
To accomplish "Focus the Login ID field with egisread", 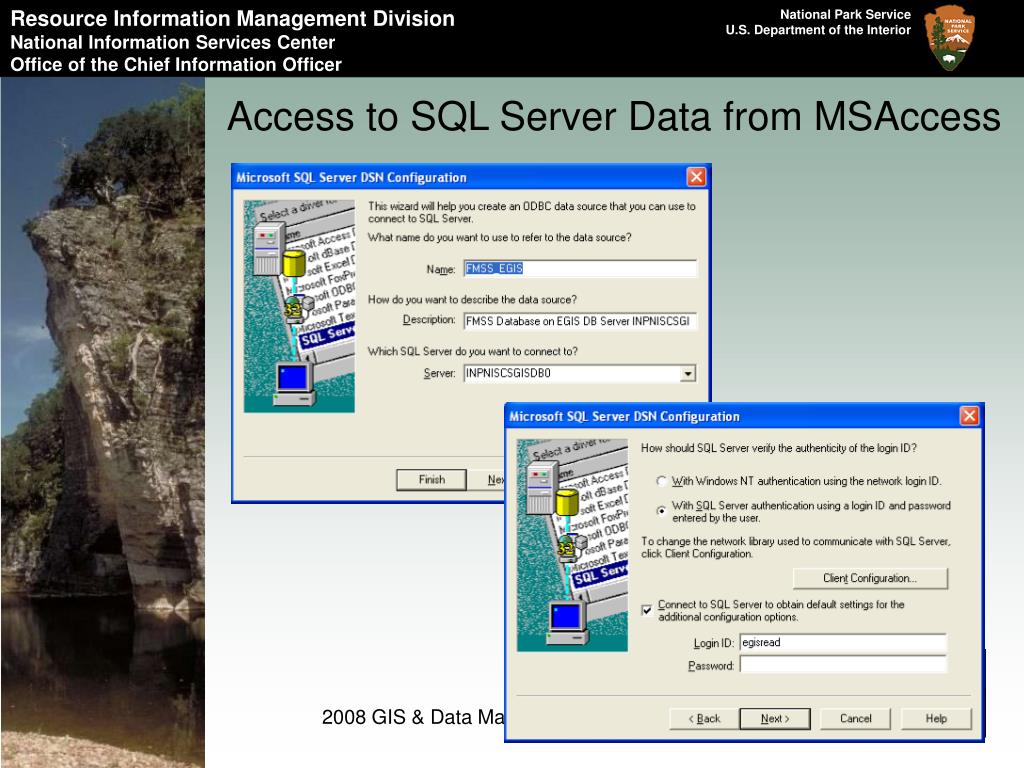I will pyautogui.click(x=843, y=643).
